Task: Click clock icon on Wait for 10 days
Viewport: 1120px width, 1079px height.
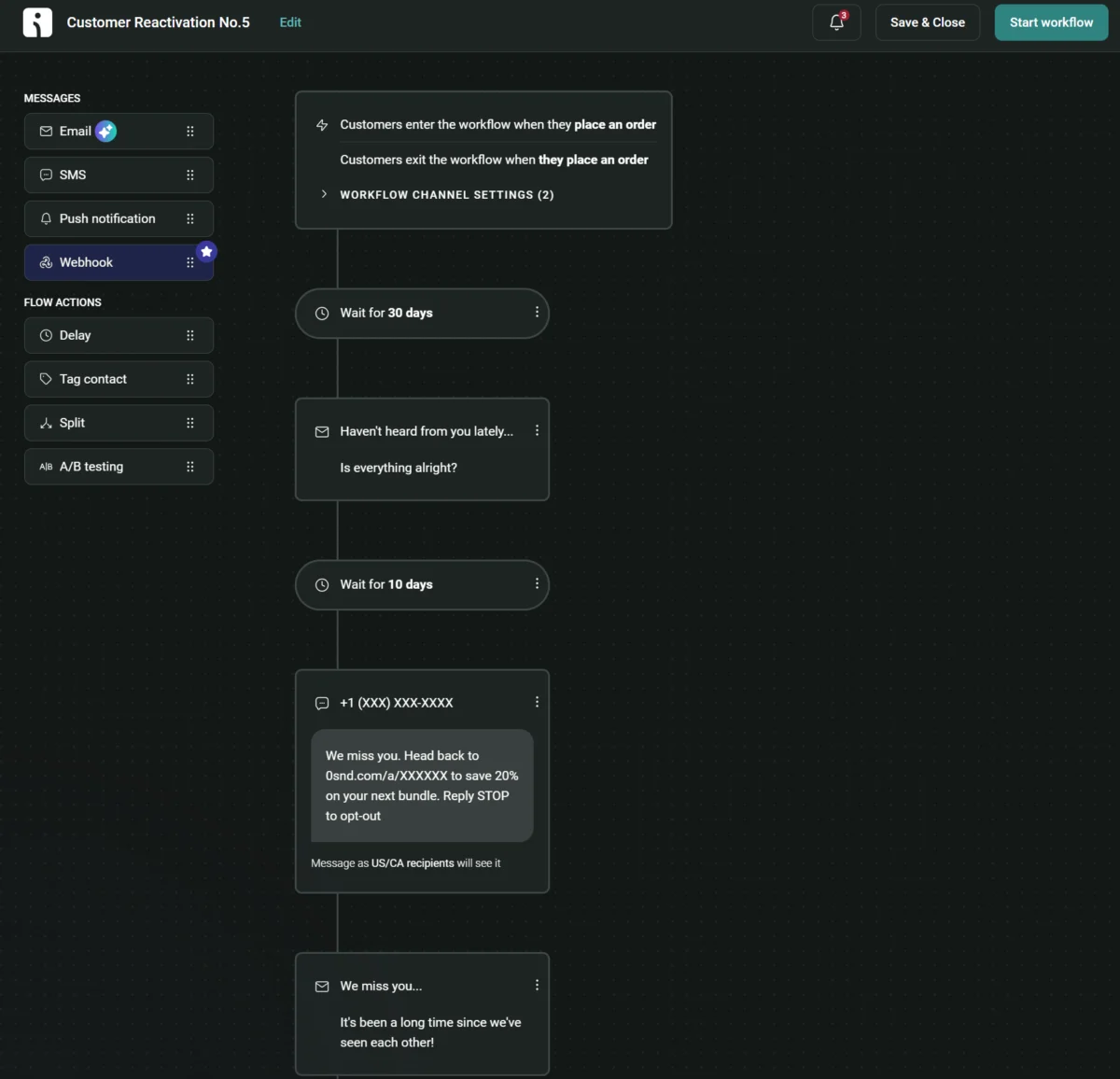Action: tap(322, 585)
